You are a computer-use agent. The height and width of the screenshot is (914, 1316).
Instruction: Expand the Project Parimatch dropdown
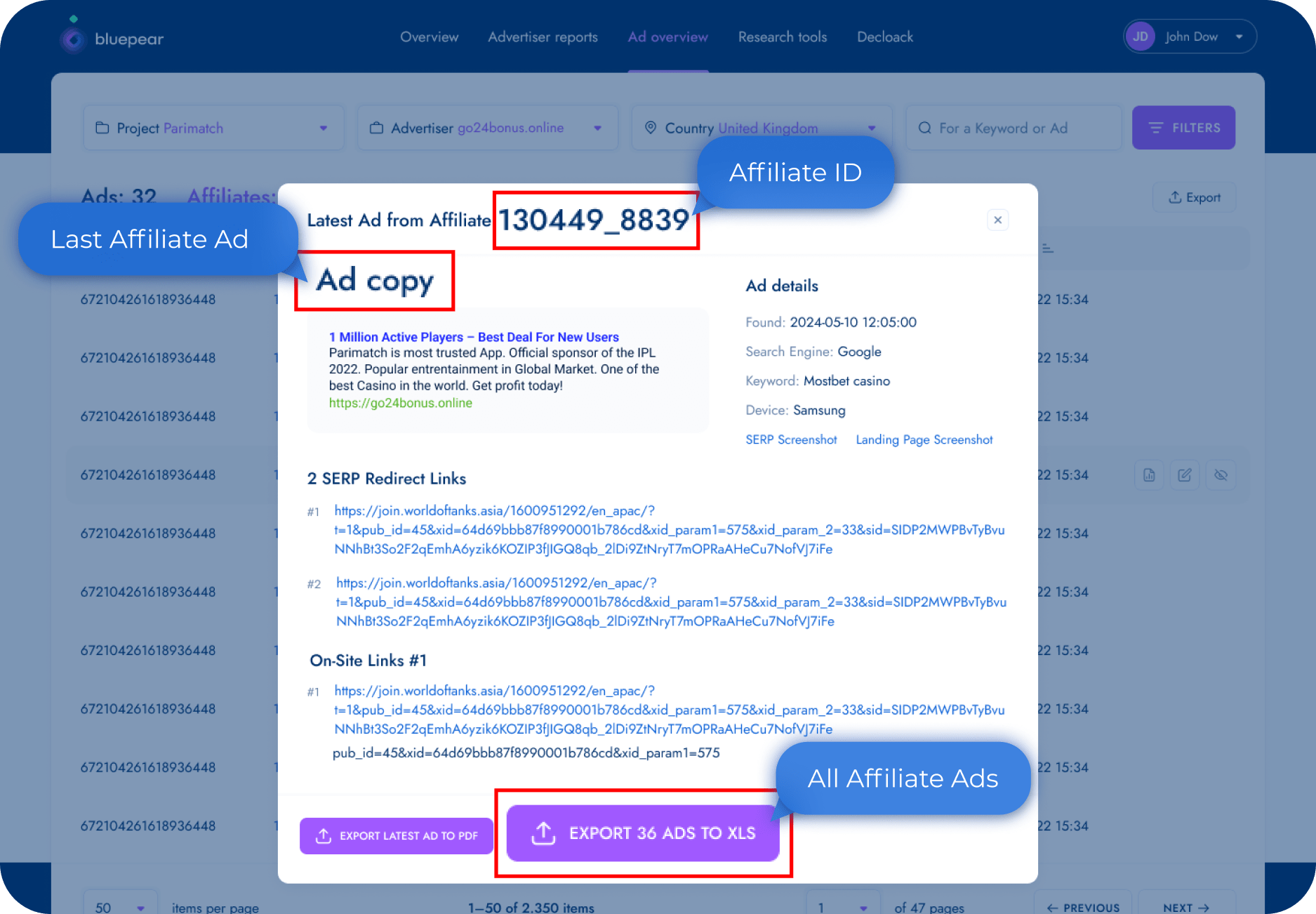(213, 128)
